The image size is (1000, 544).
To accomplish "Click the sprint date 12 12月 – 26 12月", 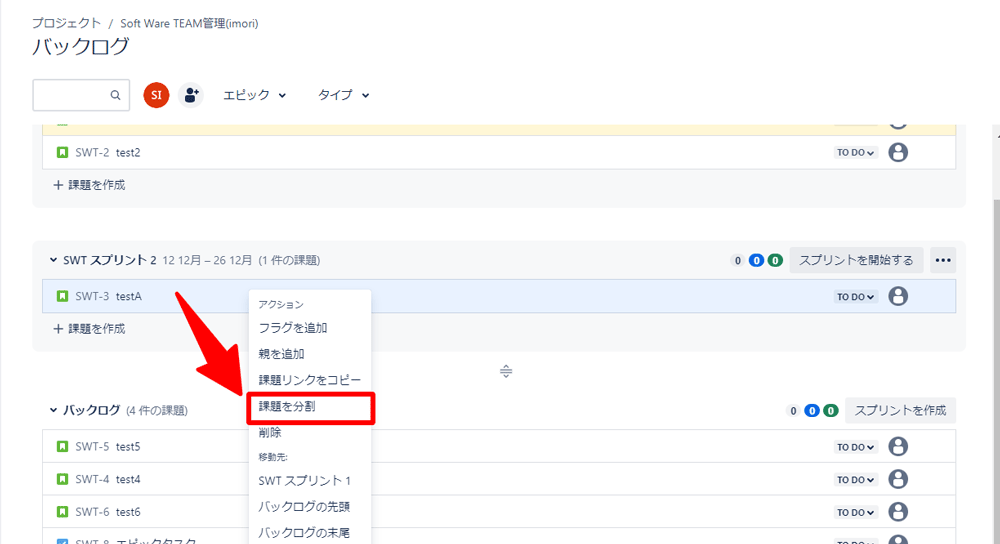I will (x=207, y=260).
